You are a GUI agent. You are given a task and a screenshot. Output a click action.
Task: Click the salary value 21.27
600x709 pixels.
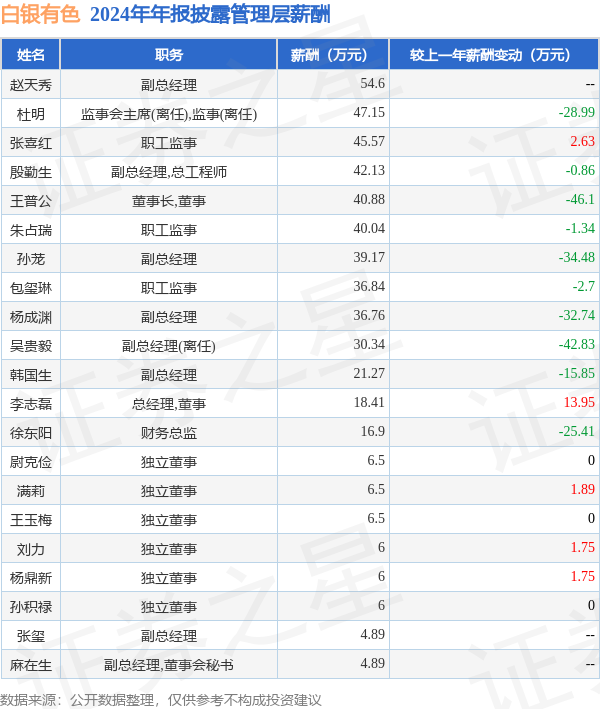point(369,373)
